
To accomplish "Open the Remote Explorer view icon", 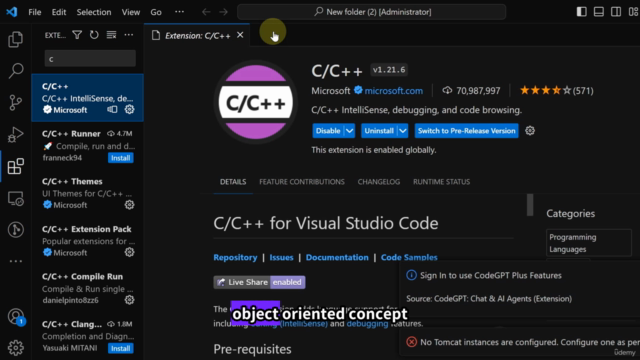I will click(16, 198).
